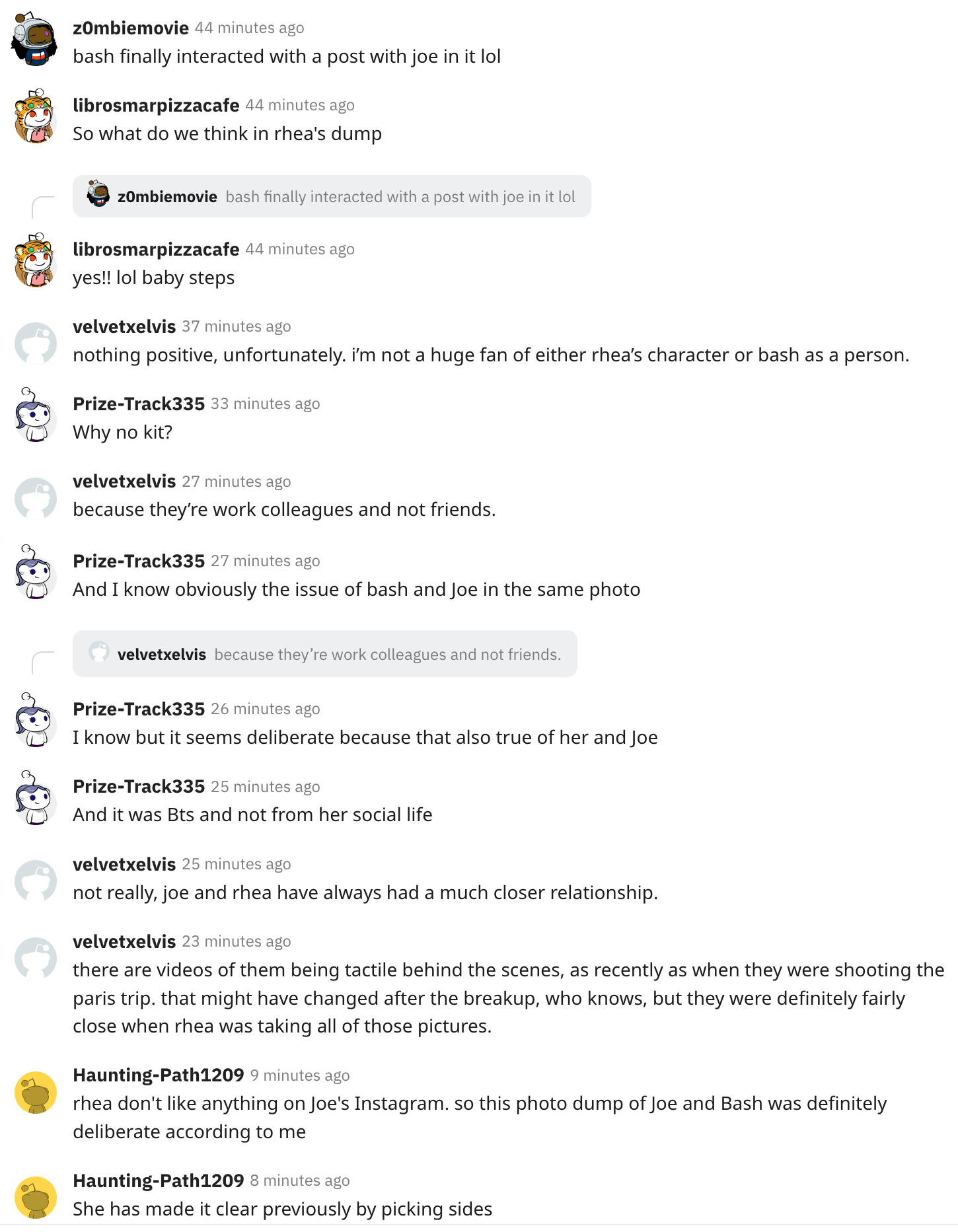The width and height of the screenshot is (958, 1232).
Task: Open z0mbiemovie username at top message
Action: [x=131, y=28]
